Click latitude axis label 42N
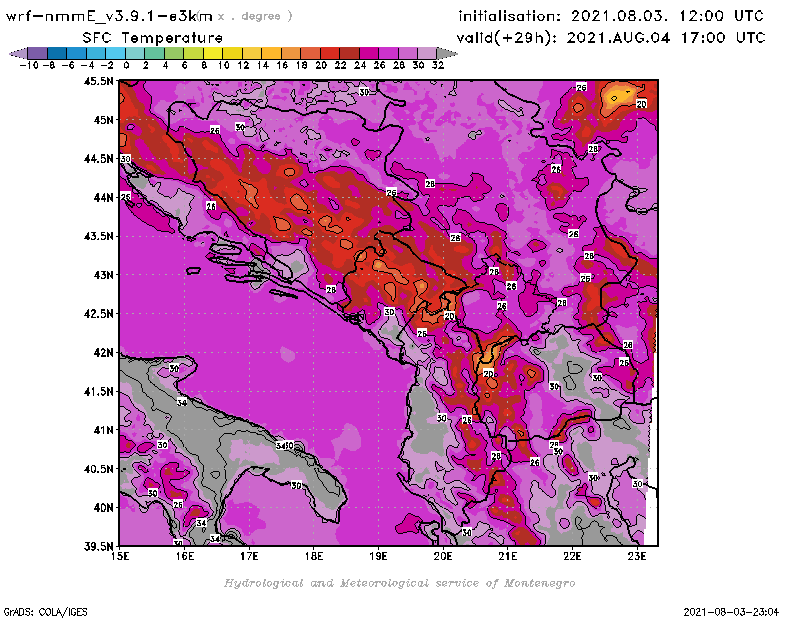800x618 pixels. point(103,353)
